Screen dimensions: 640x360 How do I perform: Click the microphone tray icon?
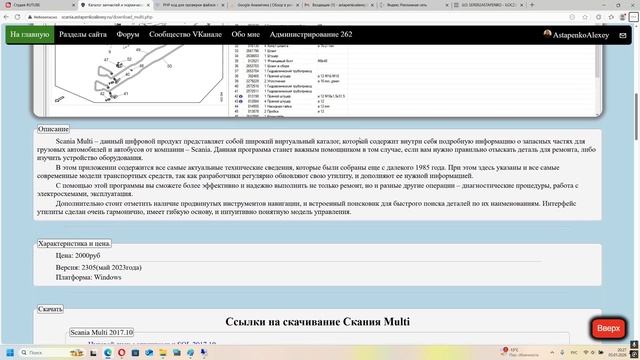point(562,352)
